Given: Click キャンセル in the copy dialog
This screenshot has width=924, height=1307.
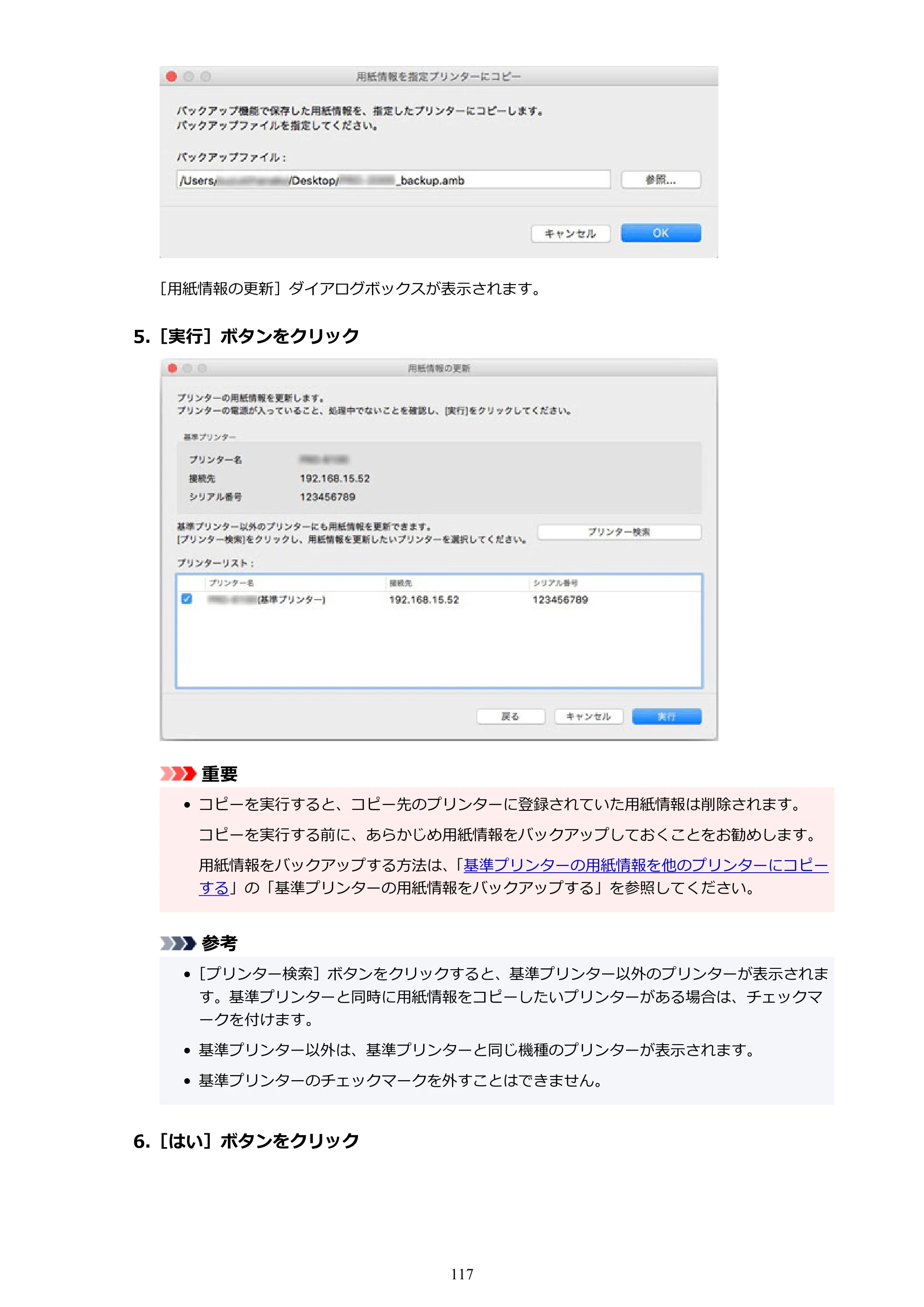Looking at the screenshot, I should point(571,233).
